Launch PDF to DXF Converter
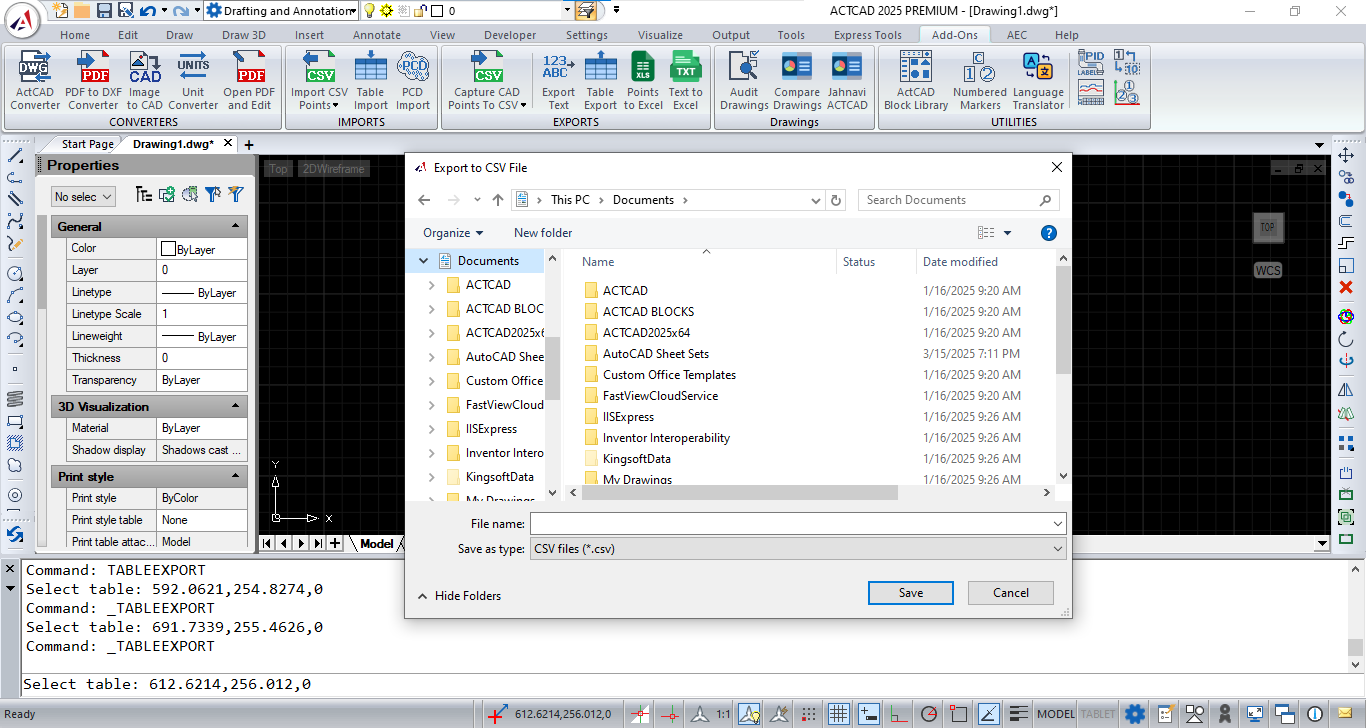This screenshot has height=728, width=1366. point(93,80)
